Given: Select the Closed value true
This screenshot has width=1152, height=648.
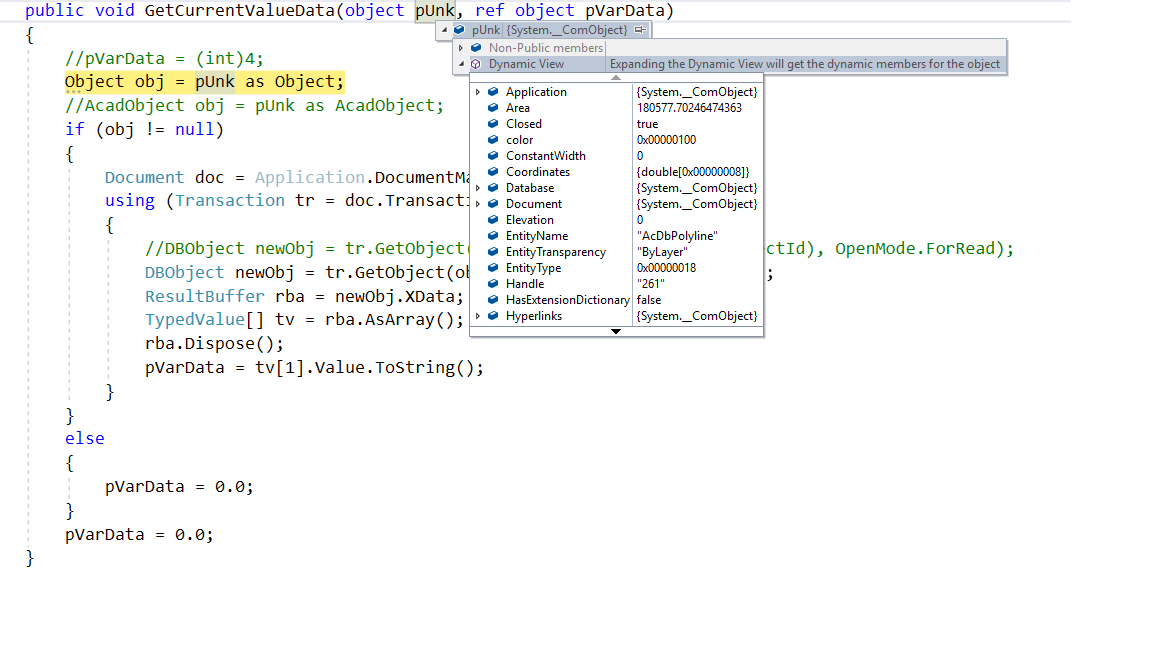Looking at the screenshot, I should (x=647, y=124).
